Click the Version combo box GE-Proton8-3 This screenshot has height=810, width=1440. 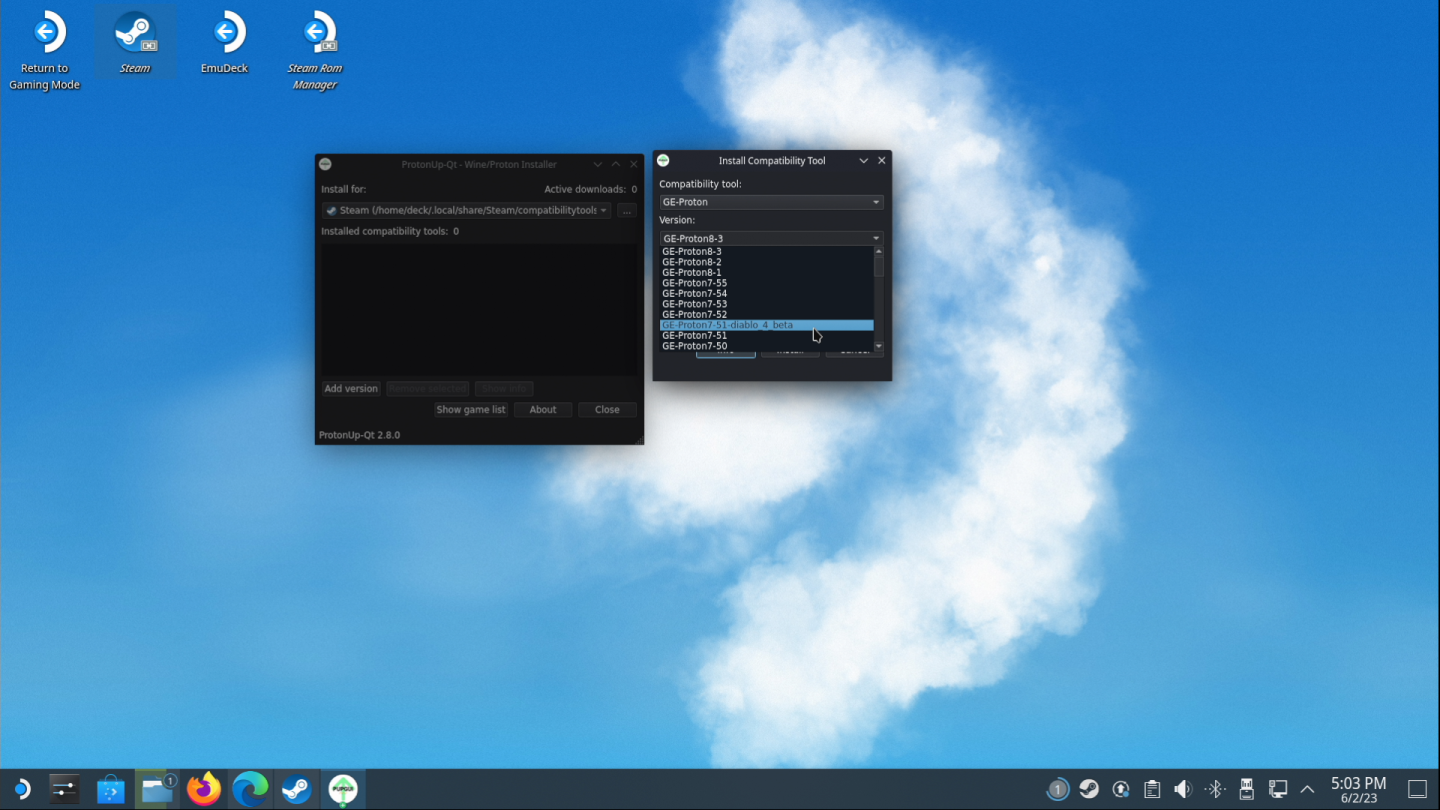[x=771, y=239]
